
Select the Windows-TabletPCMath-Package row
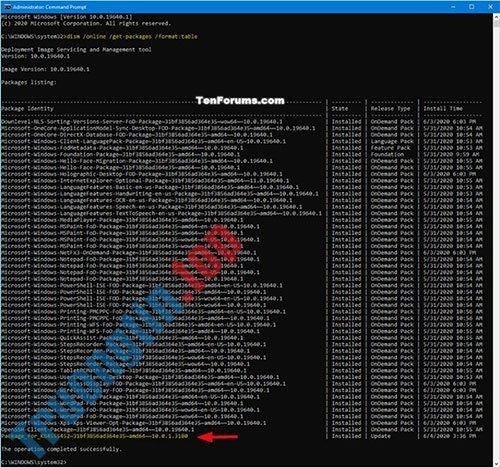242,370
